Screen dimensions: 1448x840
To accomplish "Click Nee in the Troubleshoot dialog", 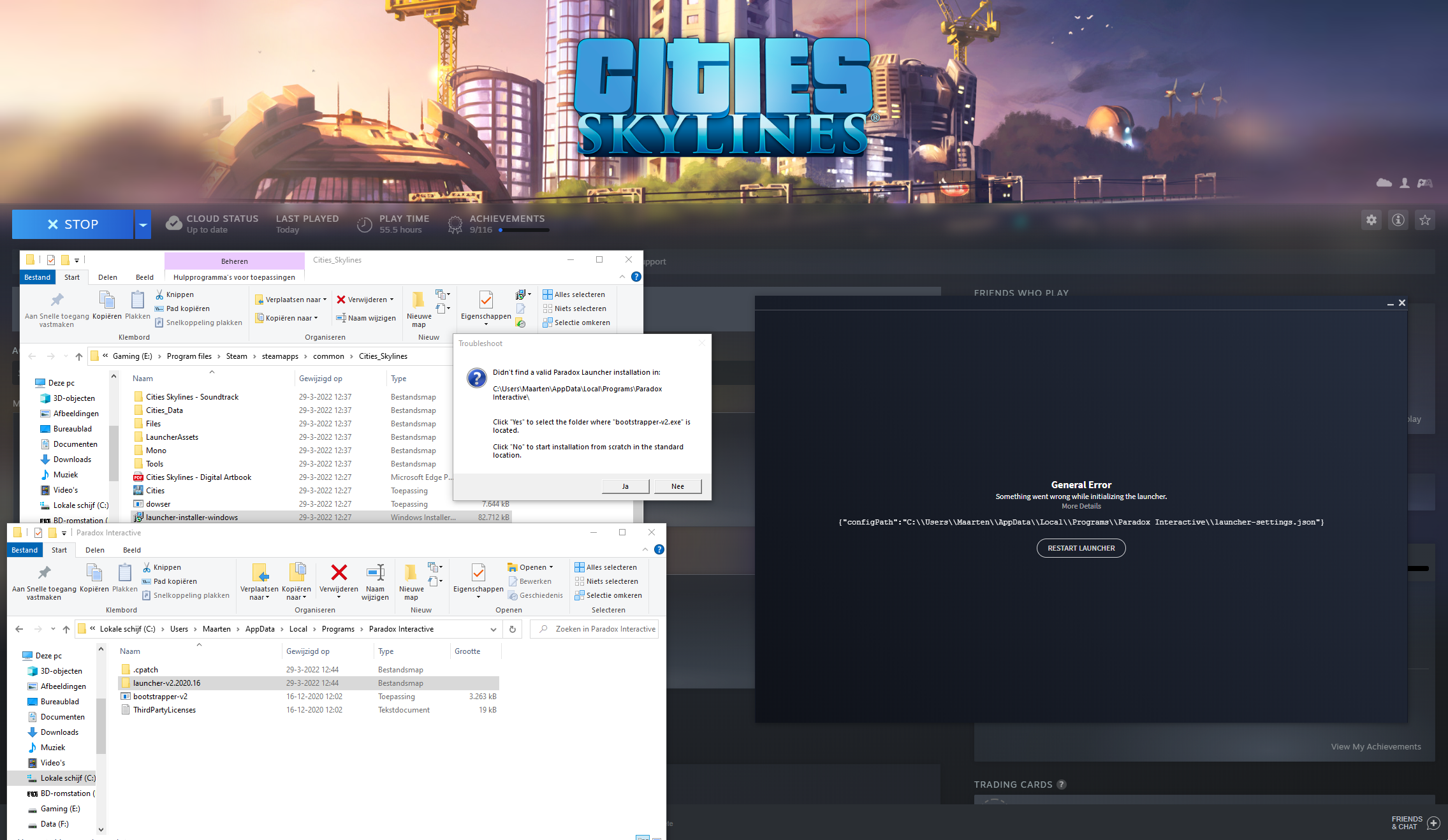I will 678,486.
